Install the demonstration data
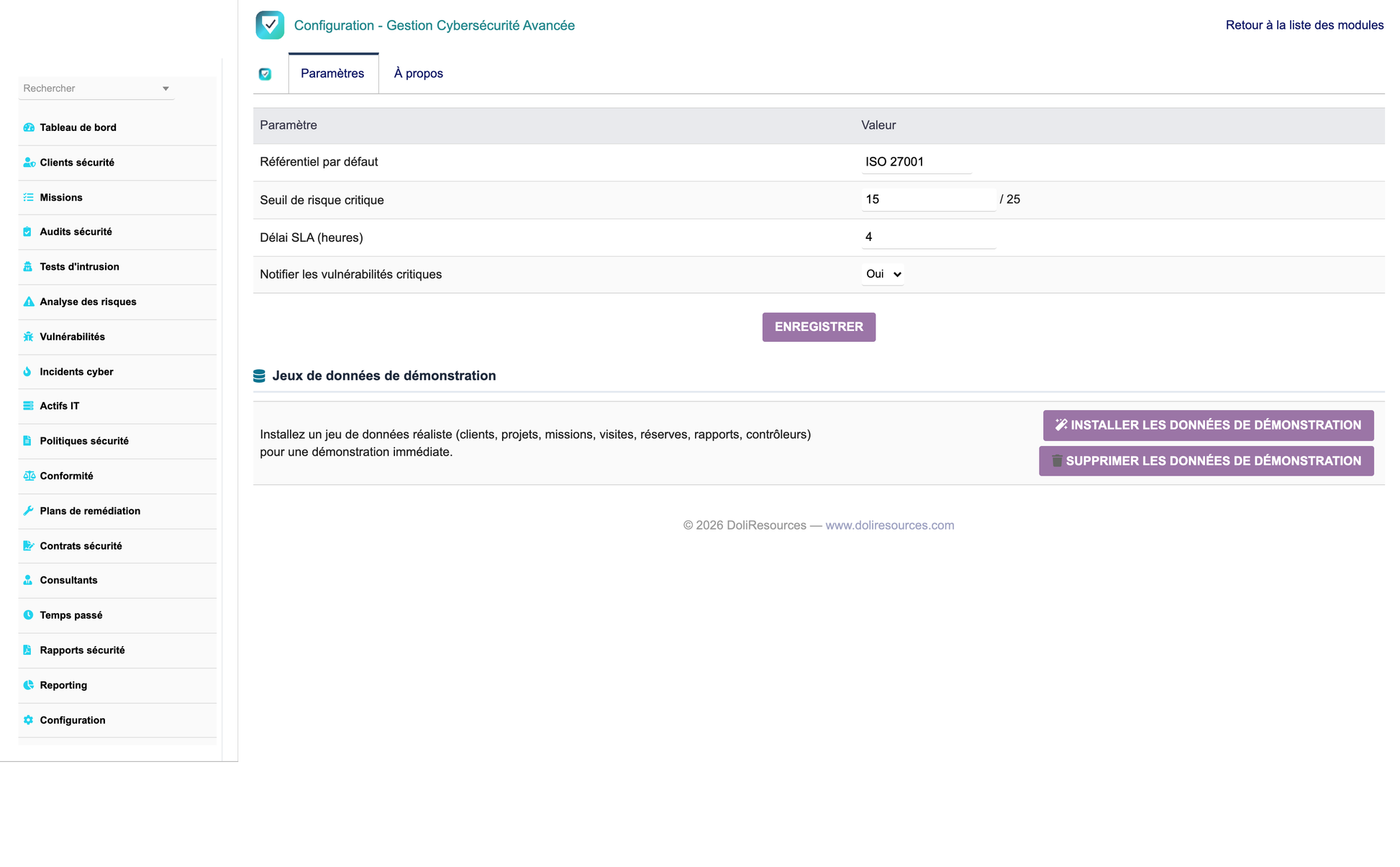This screenshot has height=867, width=1400. click(x=1208, y=425)
